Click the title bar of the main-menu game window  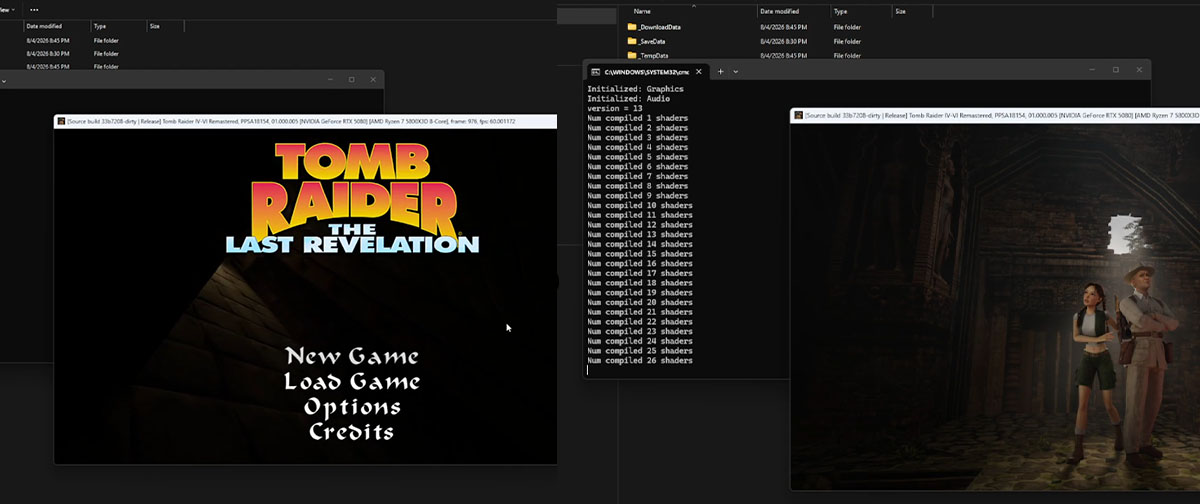(x=305, y=121)
